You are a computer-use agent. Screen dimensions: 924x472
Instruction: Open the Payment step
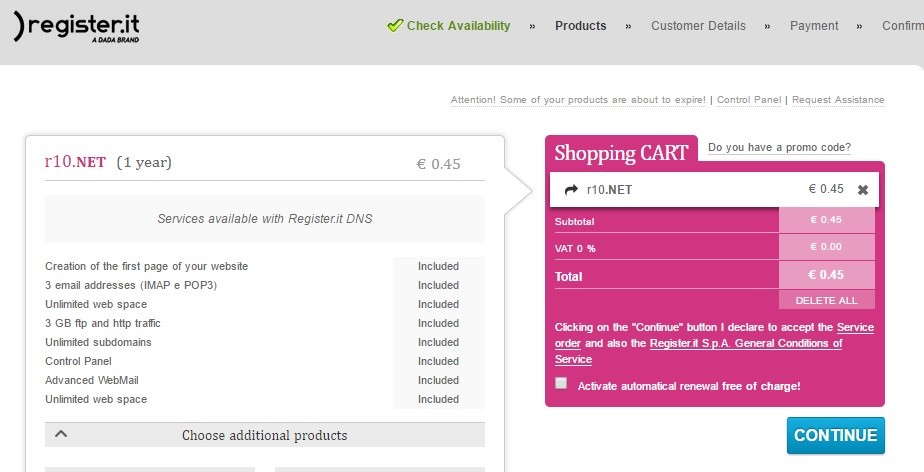click(x=814, y=26)
